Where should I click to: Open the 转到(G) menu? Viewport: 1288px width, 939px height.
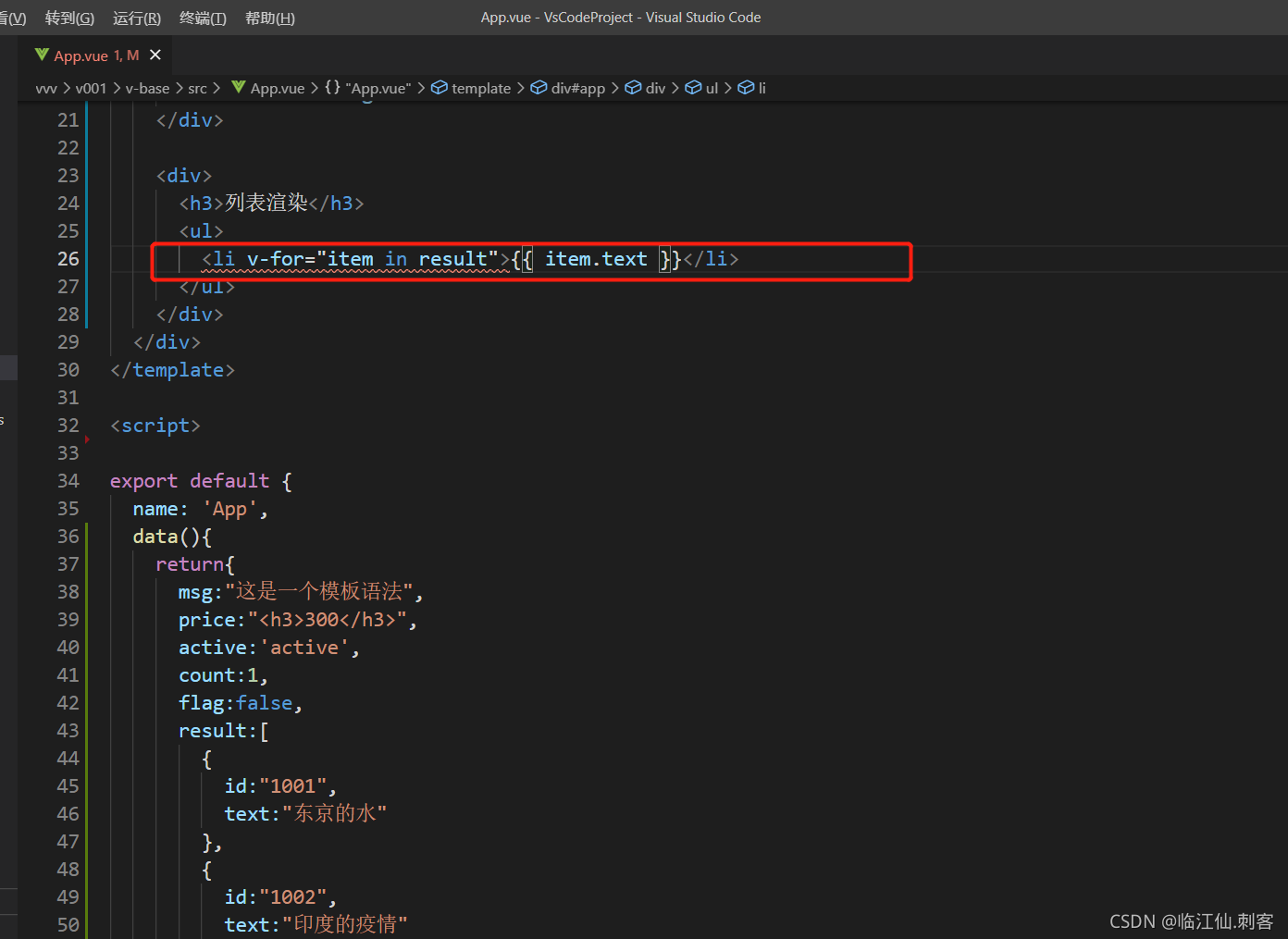[69, 18]
